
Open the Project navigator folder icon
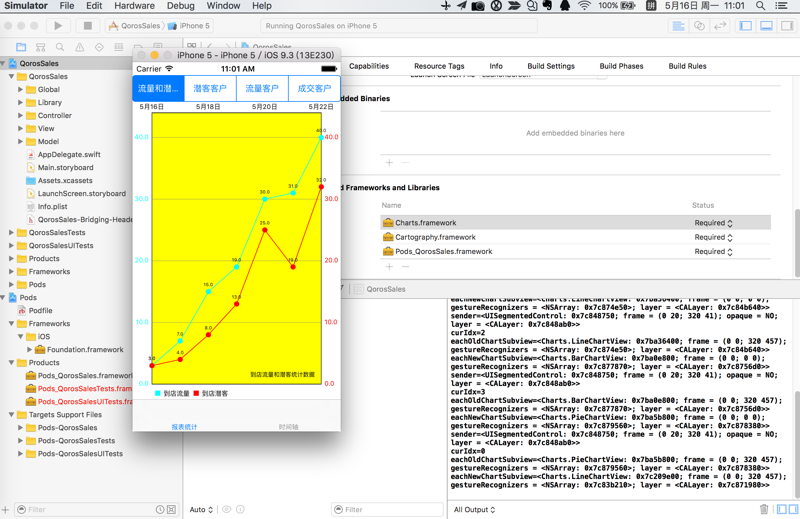tap(21, 47)
